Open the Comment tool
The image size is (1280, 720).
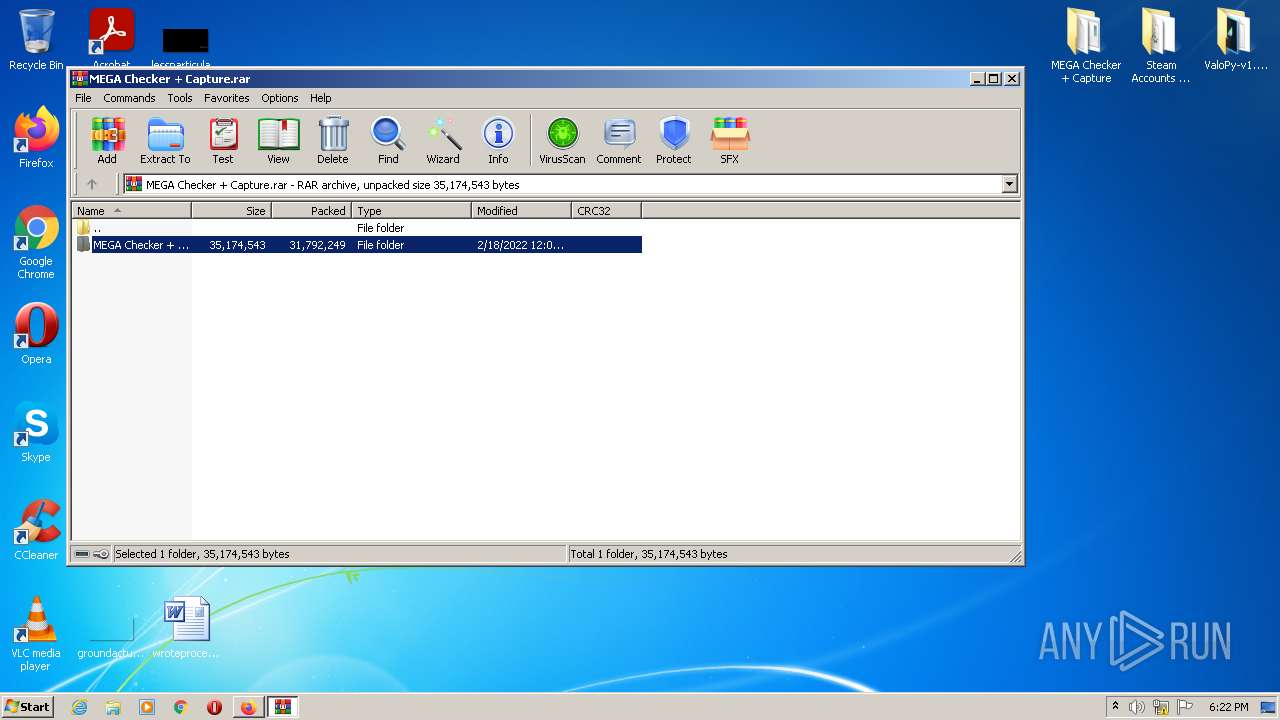619,141
